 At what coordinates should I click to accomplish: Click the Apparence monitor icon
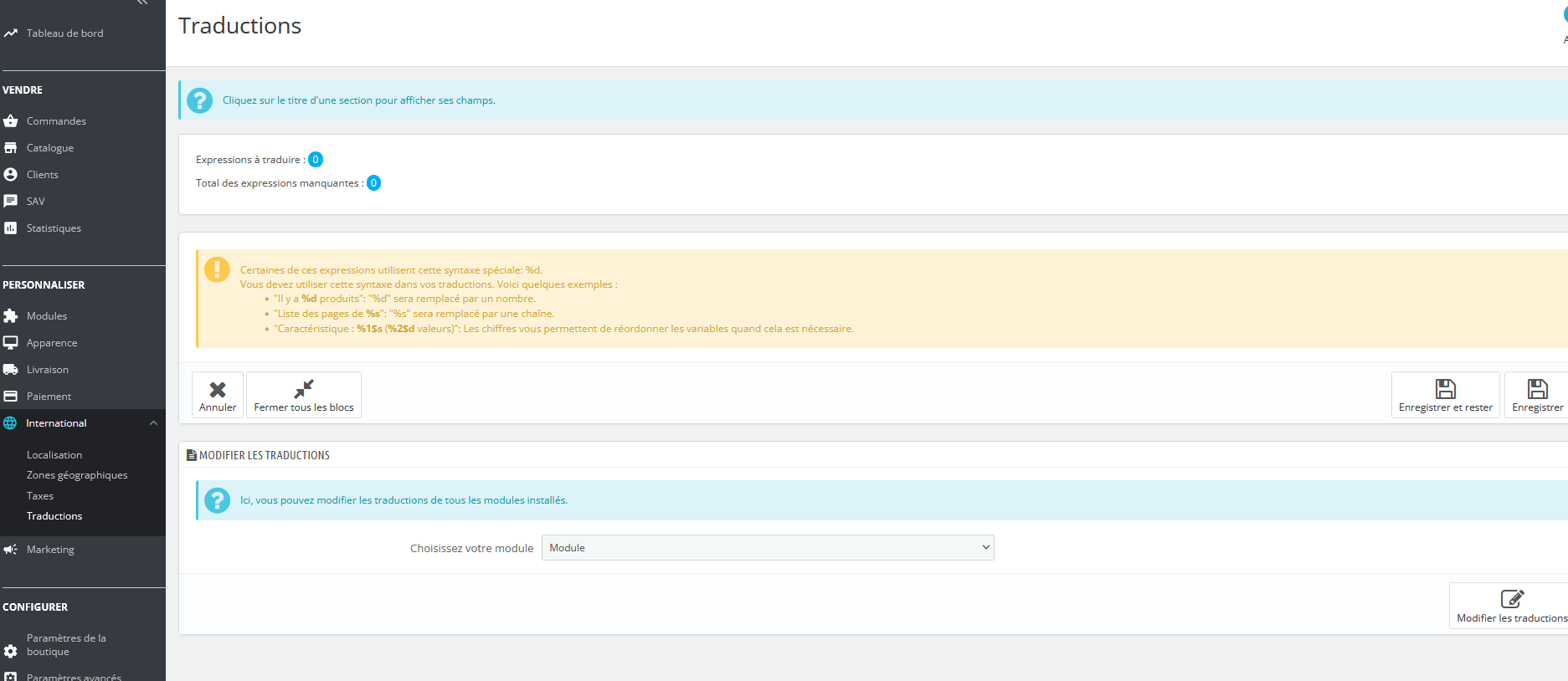pyautogui.click(x=11, y=343)
